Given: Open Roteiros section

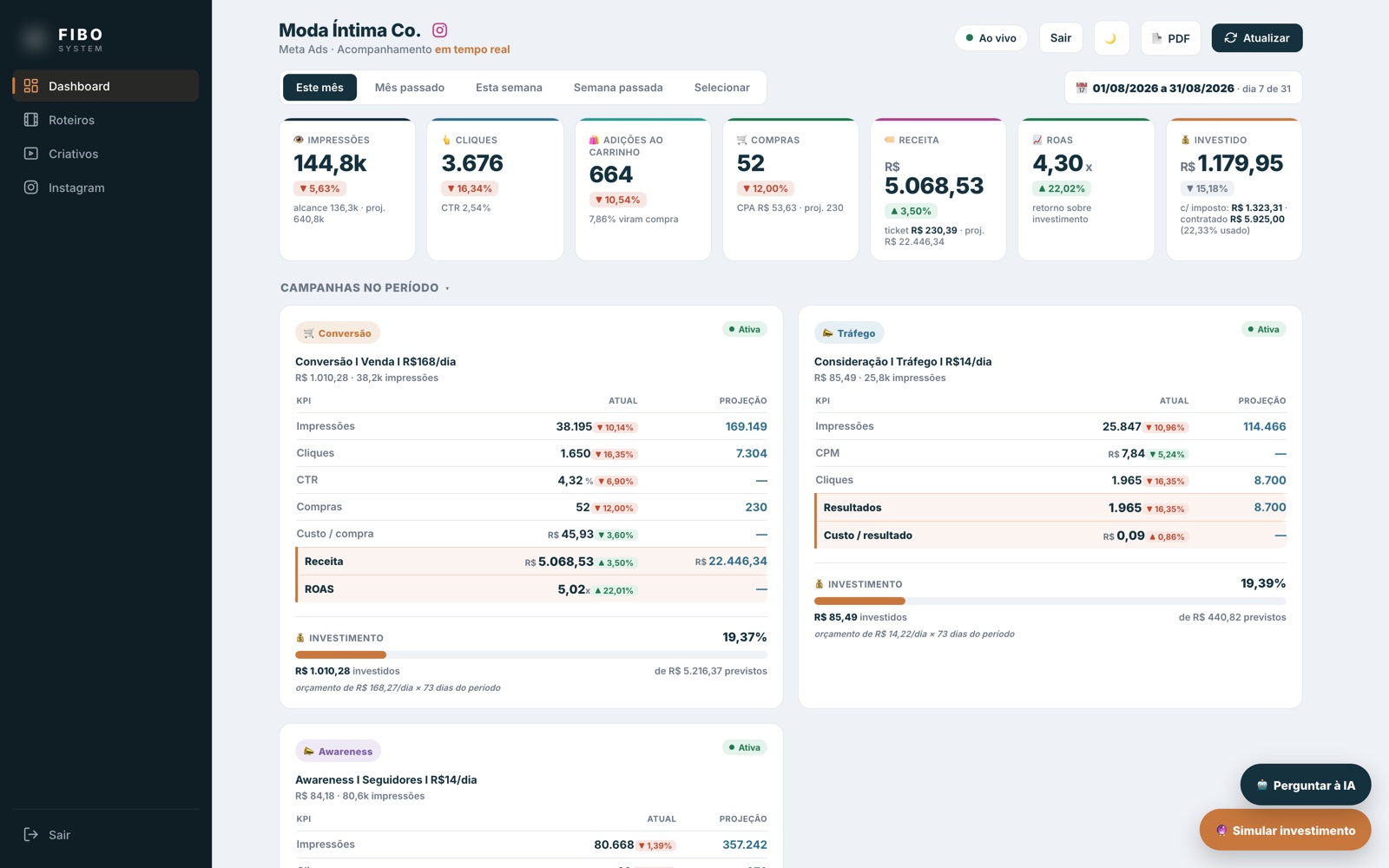Looking at the screenshot, I should tap(105, 120).
